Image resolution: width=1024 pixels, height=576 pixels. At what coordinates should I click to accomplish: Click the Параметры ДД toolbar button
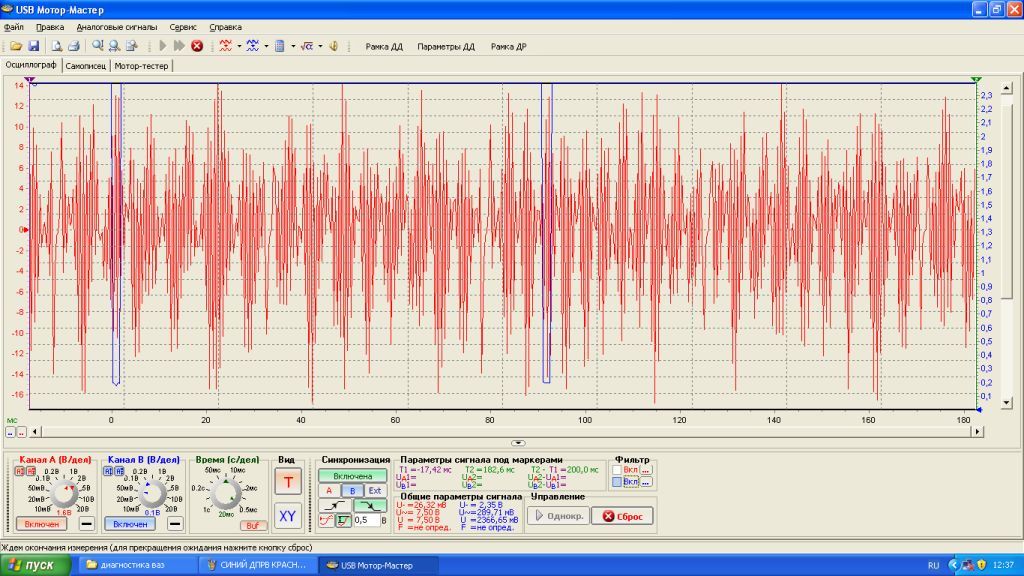pyautogui.click(x=446, y=46)
